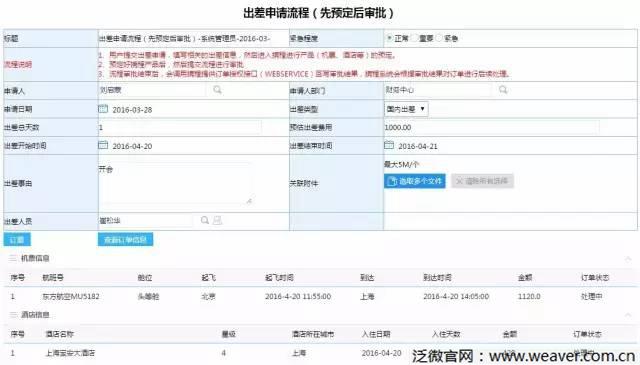Click the red 流程说明 label
640x365 pixels.
(18, 65)
